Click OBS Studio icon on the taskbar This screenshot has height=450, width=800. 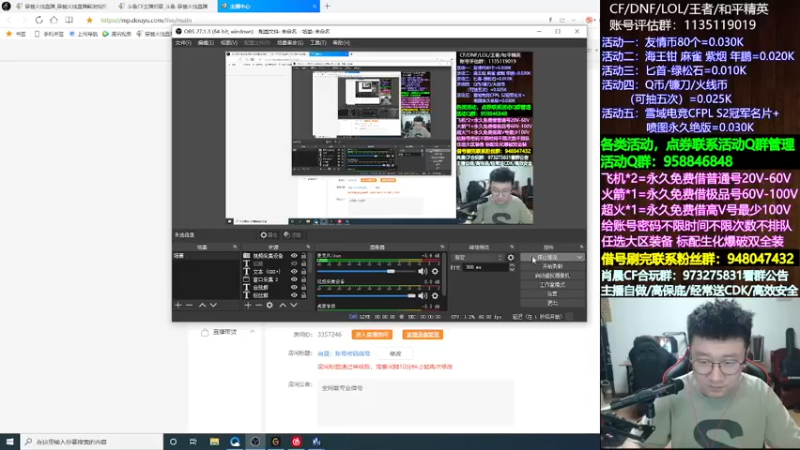click(x=255, y=442)
